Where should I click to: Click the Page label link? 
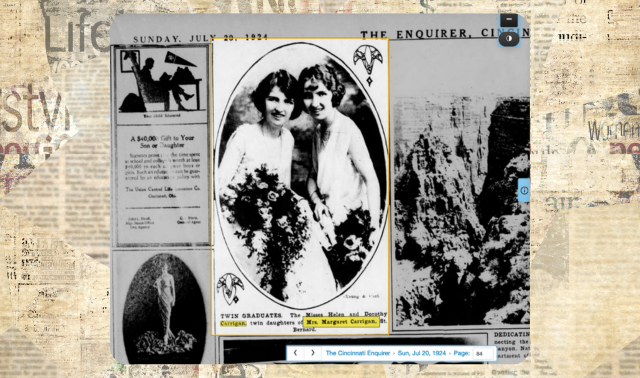[x=461, y=353]
